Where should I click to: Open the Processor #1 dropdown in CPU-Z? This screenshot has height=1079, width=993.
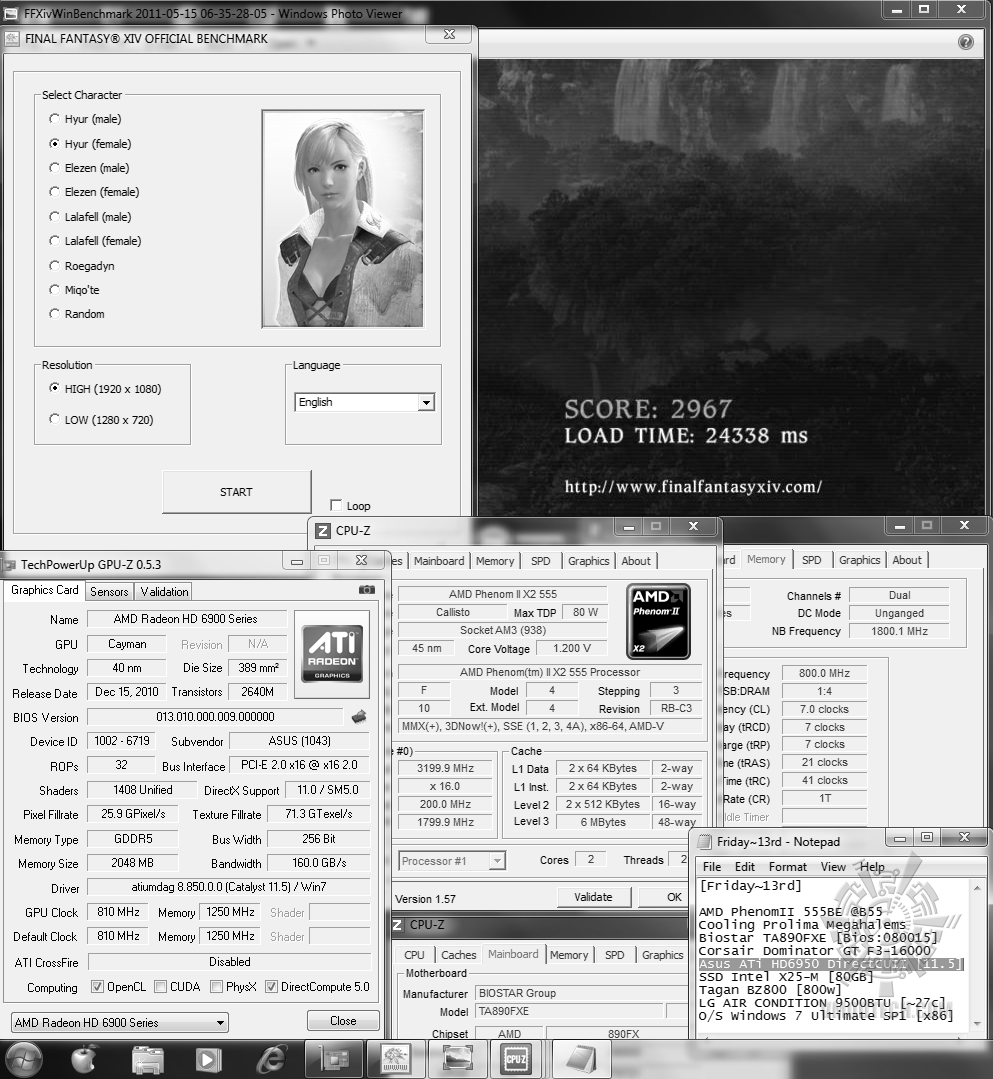tap(452, 861)
